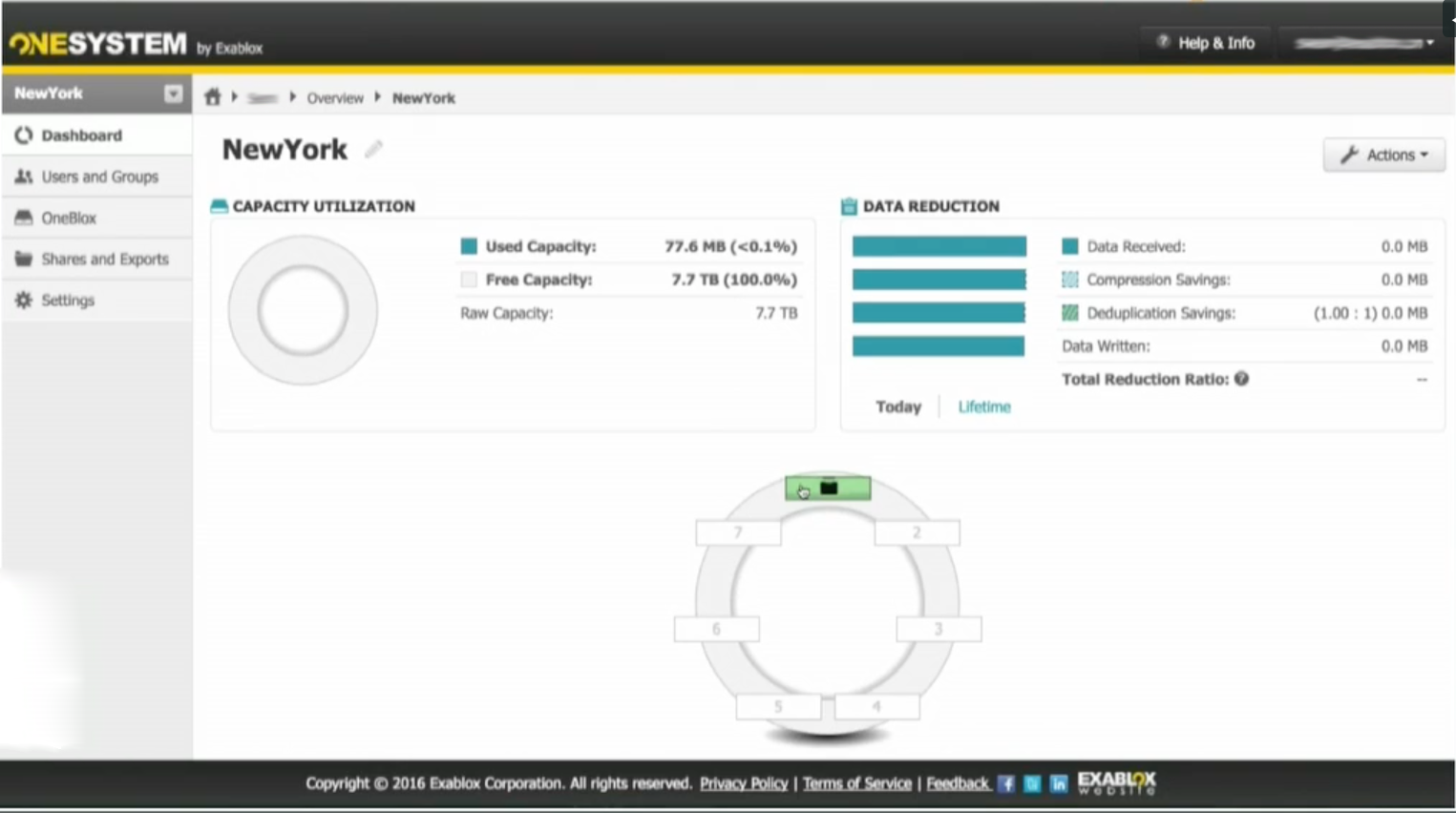Click the pencil icon next to NewYork title

coord(373,150)
